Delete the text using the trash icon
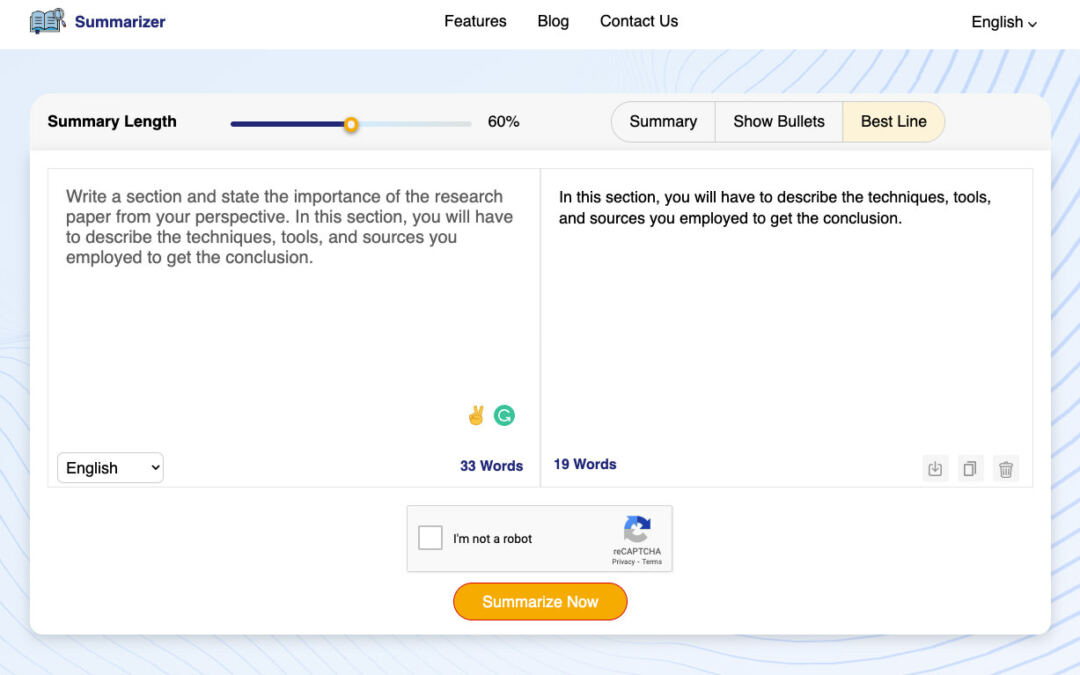The height and width of the screenshot is (675, 1080). click(x=1006, y=468)
